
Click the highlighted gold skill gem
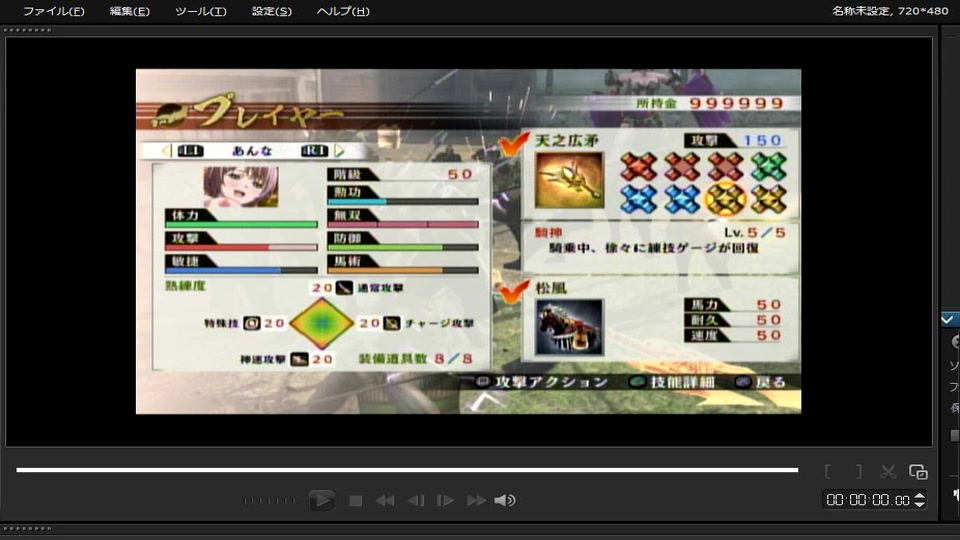click(x=726, y=199)
